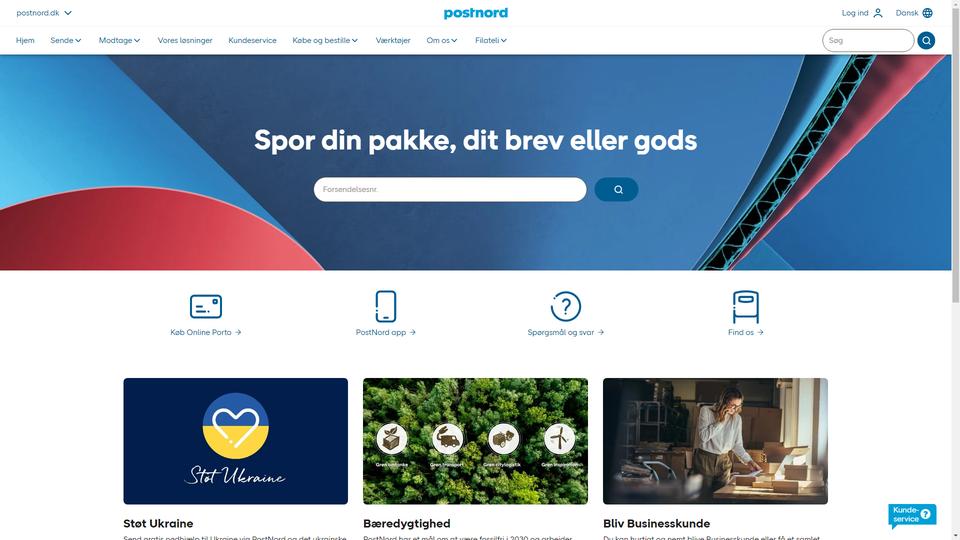This screenshot has width=960, height=540.
Task: Open the Kundeservice chat help bubble
Action: pos(912,515)
